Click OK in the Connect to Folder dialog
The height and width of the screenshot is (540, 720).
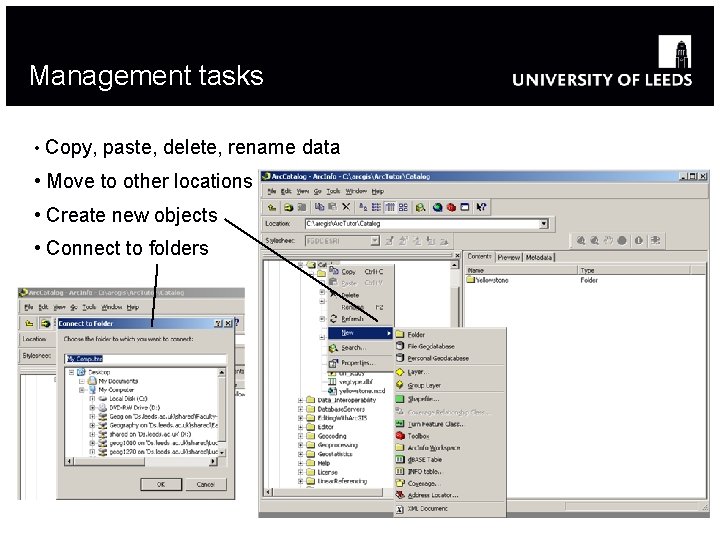(x=161, y=484)
